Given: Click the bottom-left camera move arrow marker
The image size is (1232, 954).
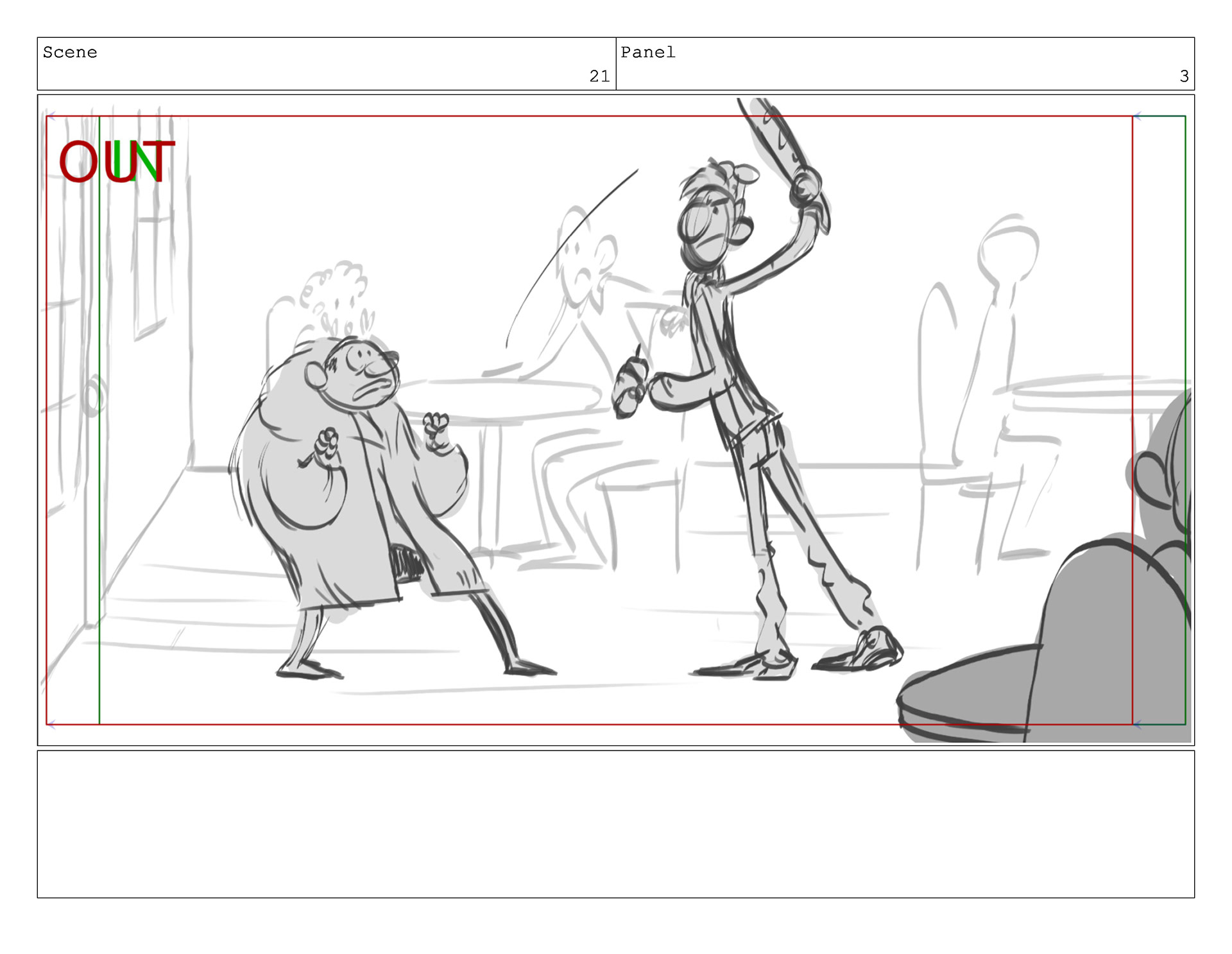Looking at the screenshot, I should (51, 725).
